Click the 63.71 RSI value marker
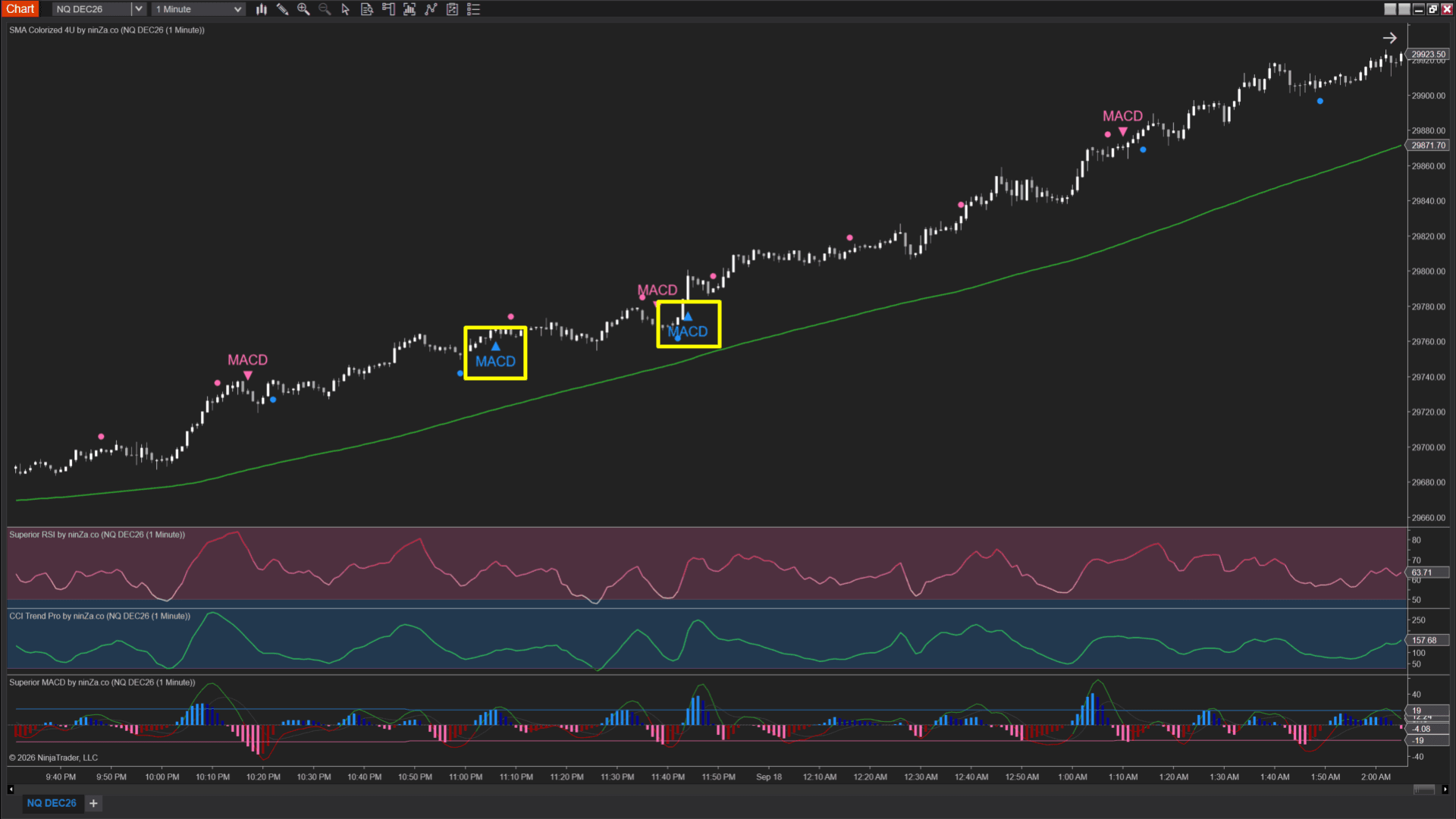The image size is (1456, 819). click(x=1427, y=573)
